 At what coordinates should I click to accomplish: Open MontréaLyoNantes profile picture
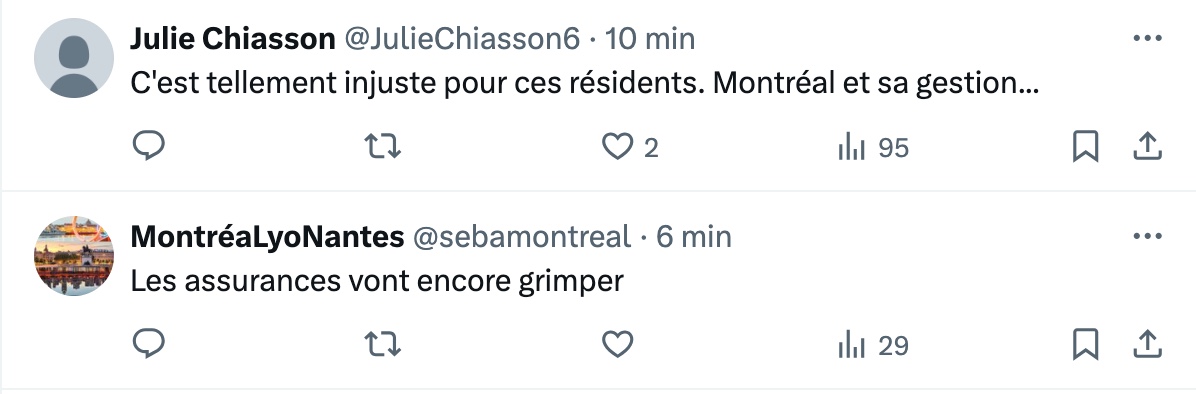[x=74, y=256]
